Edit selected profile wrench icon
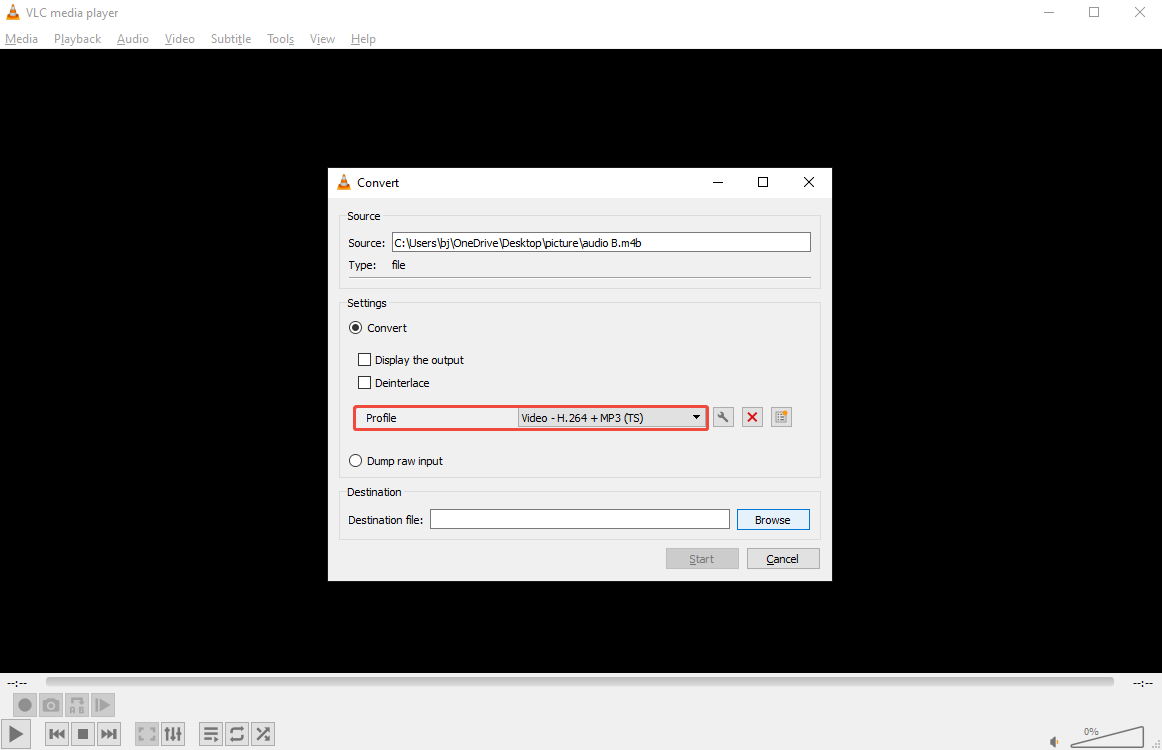Viewport: 1162px width, 750px height. tap(723, 417)
